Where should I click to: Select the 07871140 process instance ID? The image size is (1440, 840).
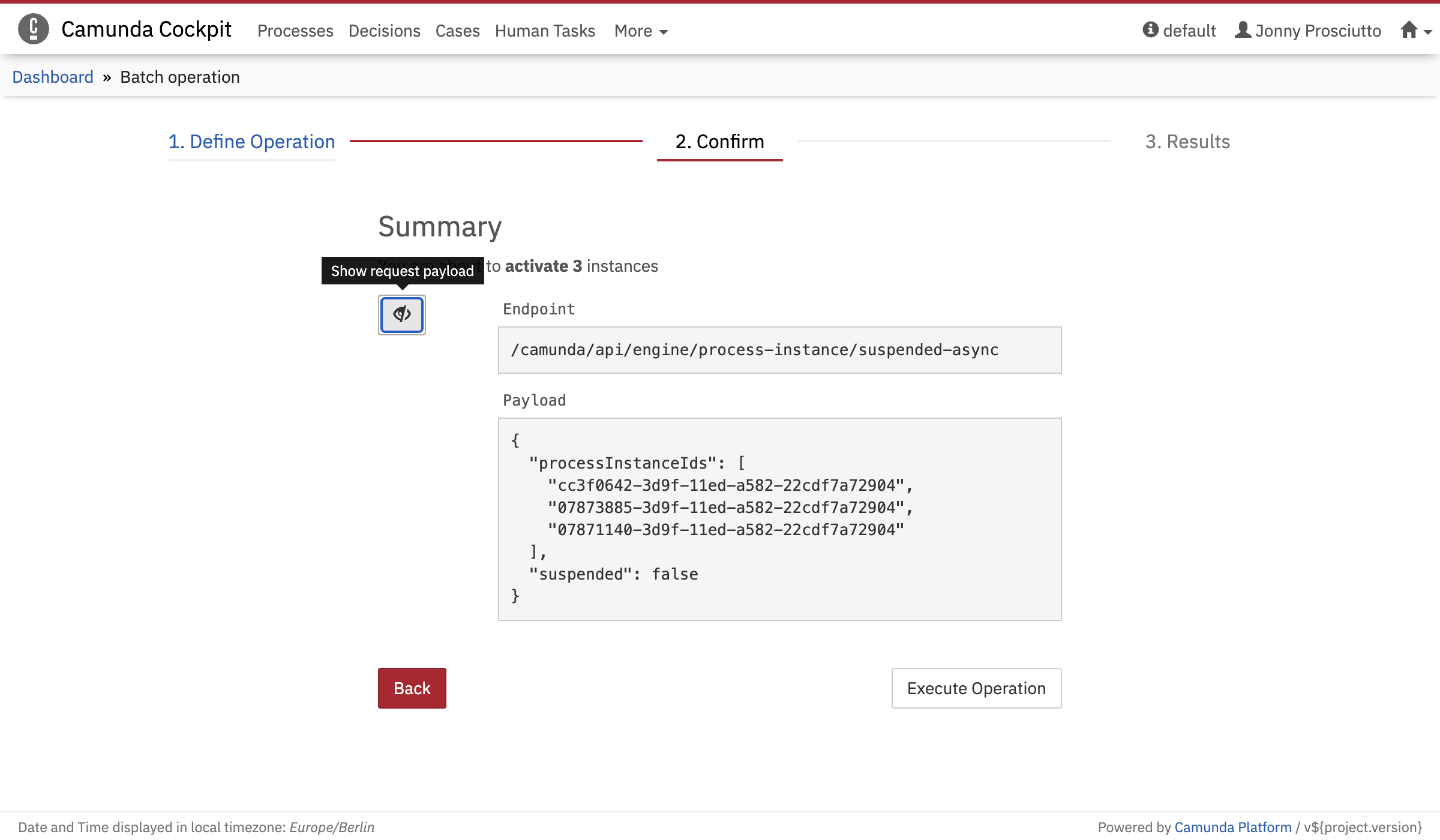725,530
